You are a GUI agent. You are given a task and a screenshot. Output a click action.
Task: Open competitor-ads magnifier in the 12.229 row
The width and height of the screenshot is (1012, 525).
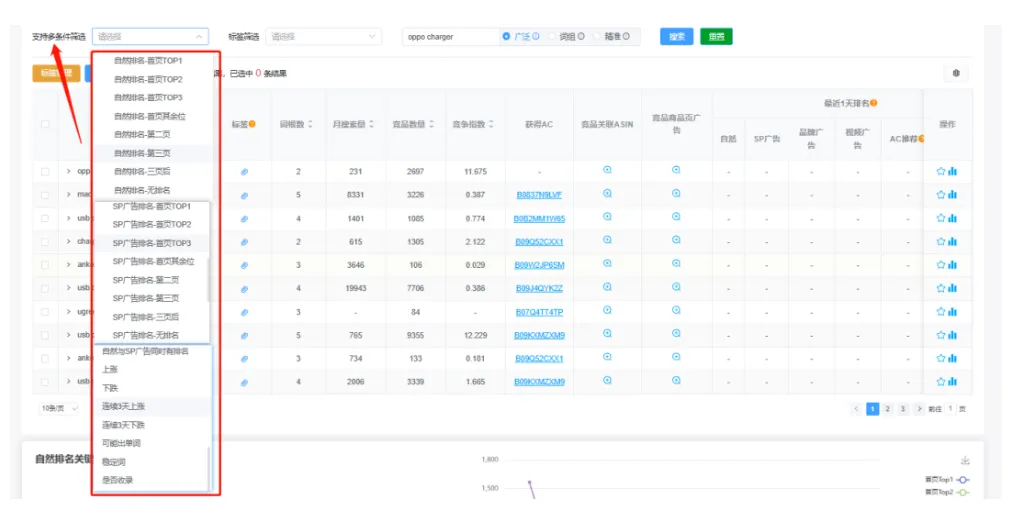(676, 333)
